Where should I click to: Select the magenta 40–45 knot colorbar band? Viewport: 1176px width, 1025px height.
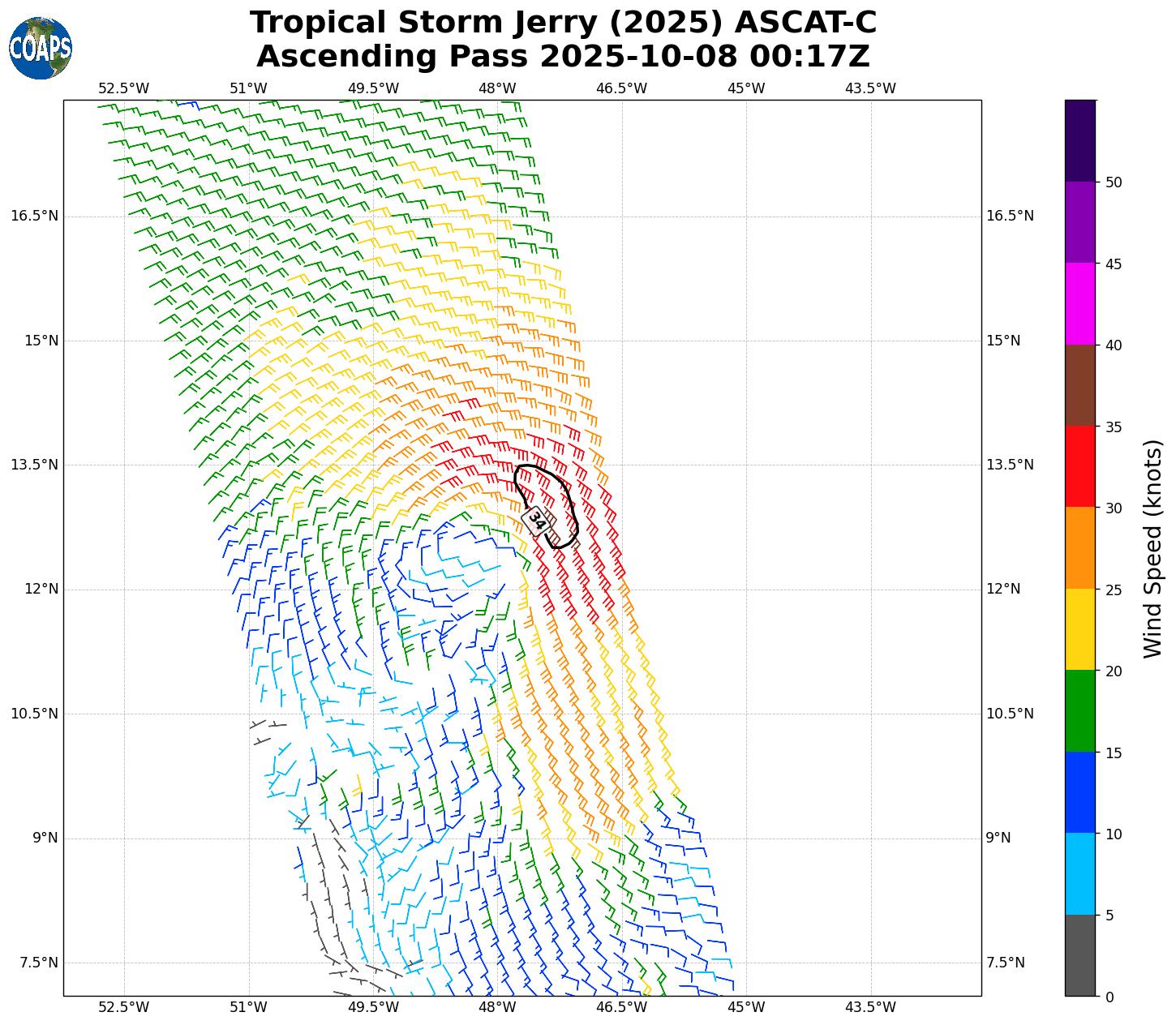(1079, 303)
